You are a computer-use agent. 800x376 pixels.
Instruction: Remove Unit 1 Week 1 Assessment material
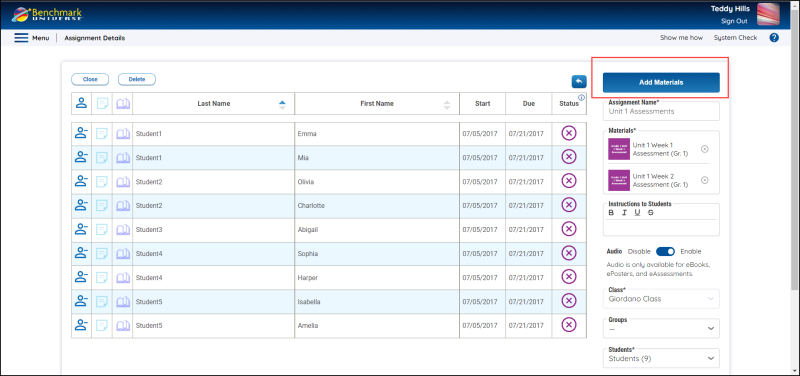pyautogui.click(x=705, y=149)
